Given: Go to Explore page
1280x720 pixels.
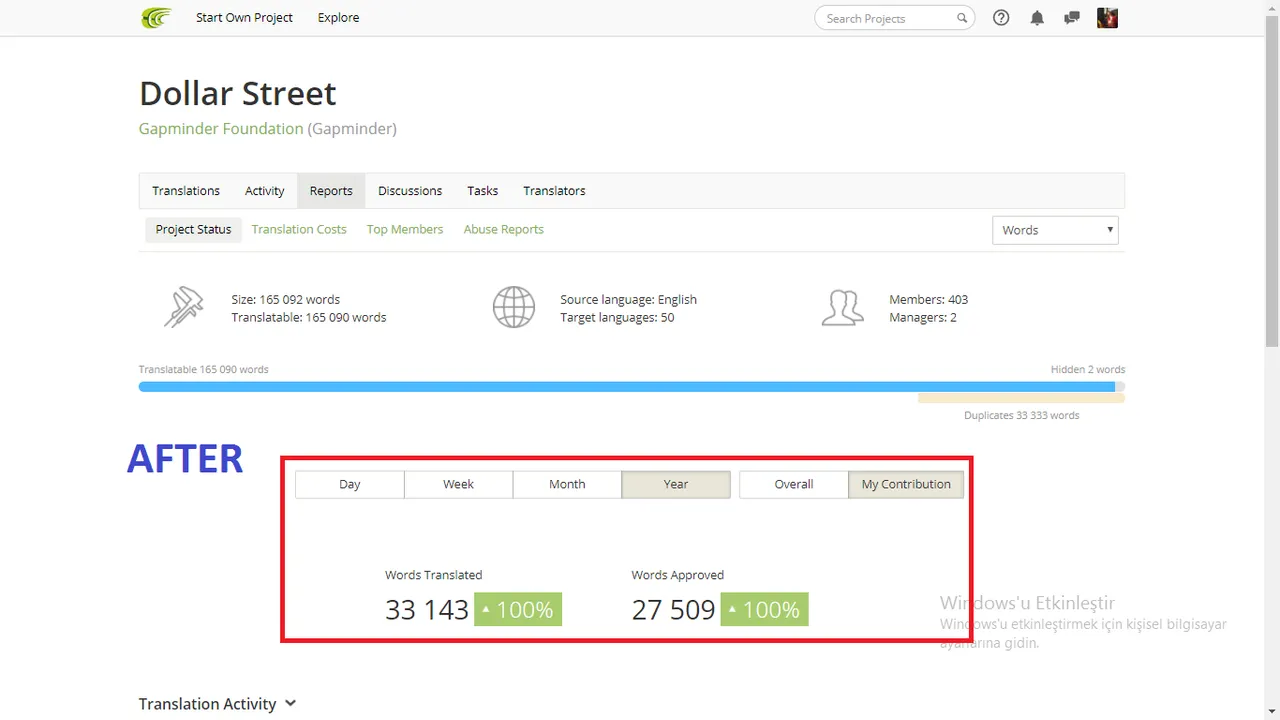Looking at the screenshot, I should (338, 18).
